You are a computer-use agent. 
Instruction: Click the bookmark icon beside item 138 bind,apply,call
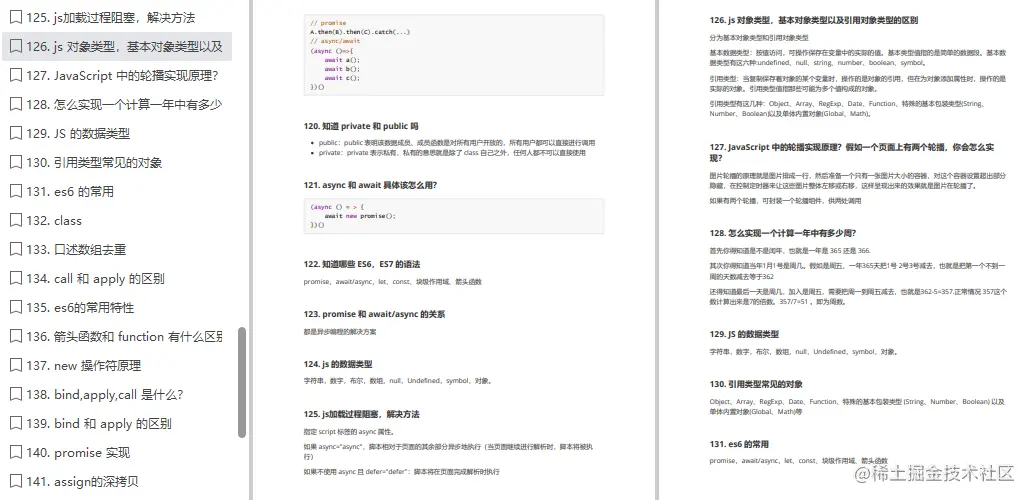coord(16,394)
